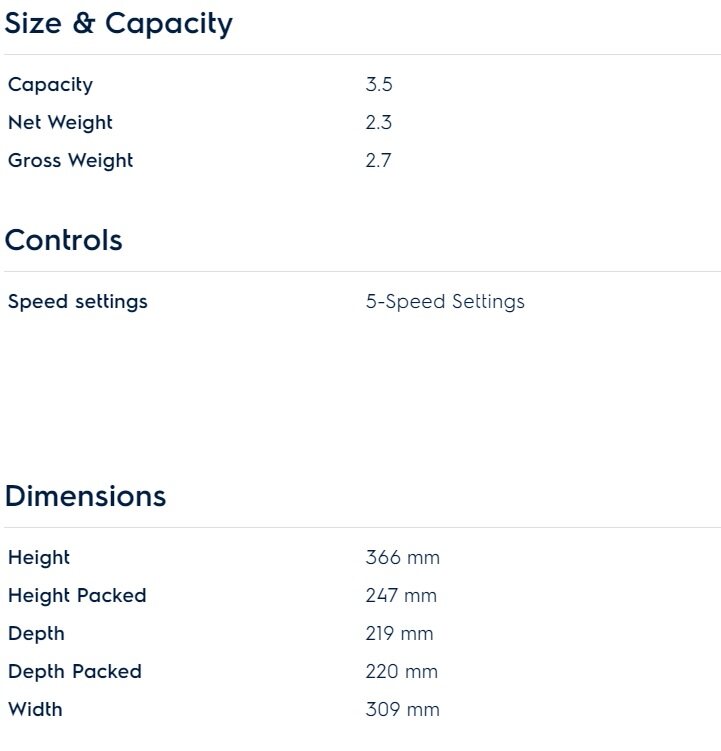Click the 2.7 gross weight value

coord(379,161)
